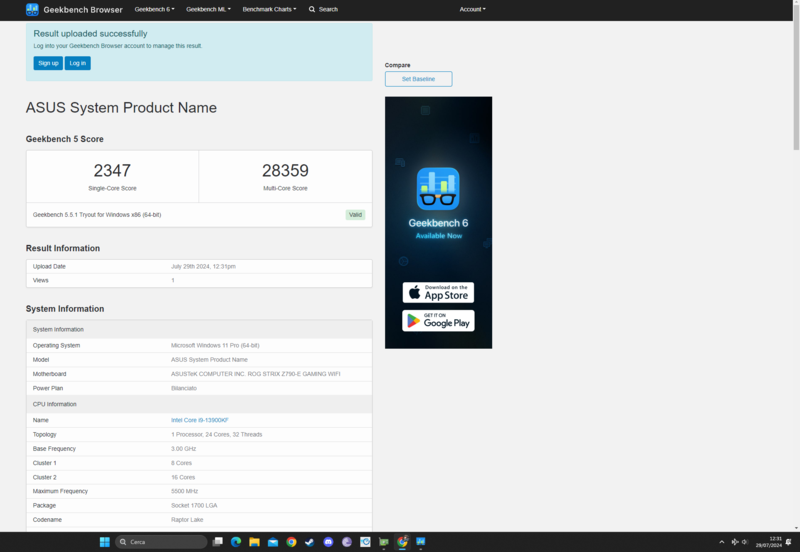Open the purple round app on taskbar
This screenshot has height=552, width=800.
[x=347, y=542]
